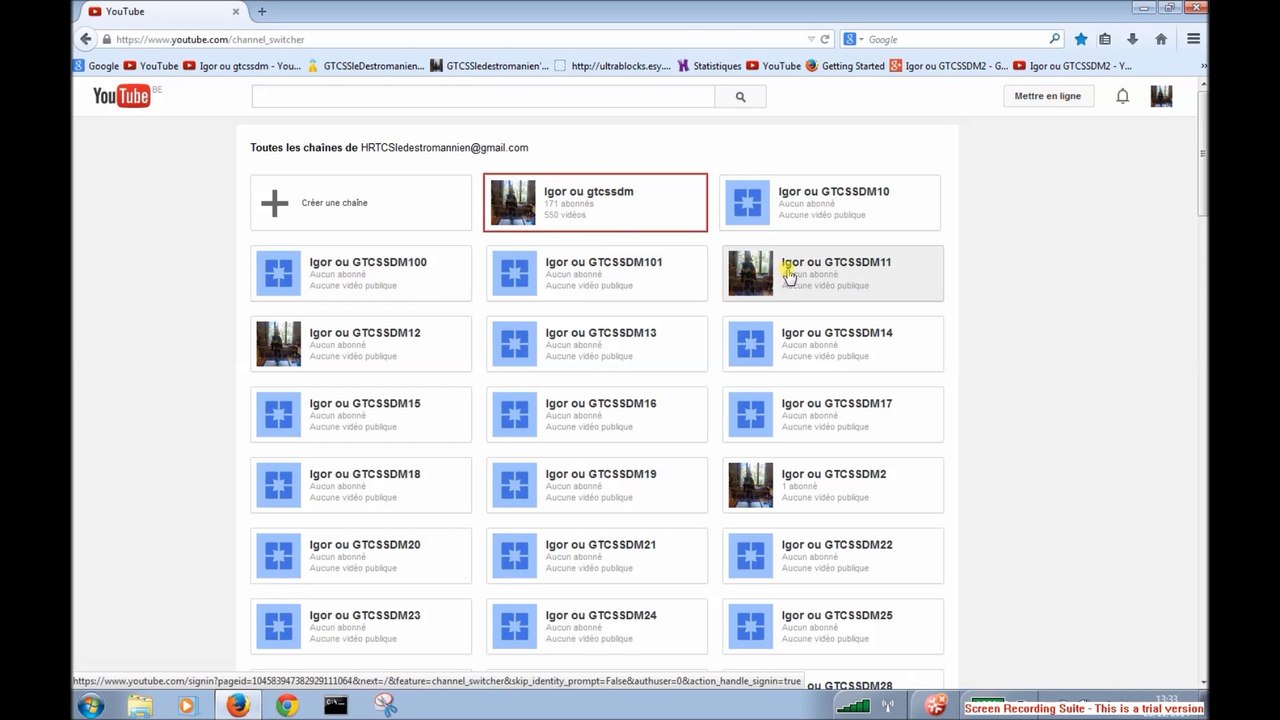Viewport: 1280px width, 720px height.
Task: Click the Google search engine icon in search box
Action: coord(850,39)
